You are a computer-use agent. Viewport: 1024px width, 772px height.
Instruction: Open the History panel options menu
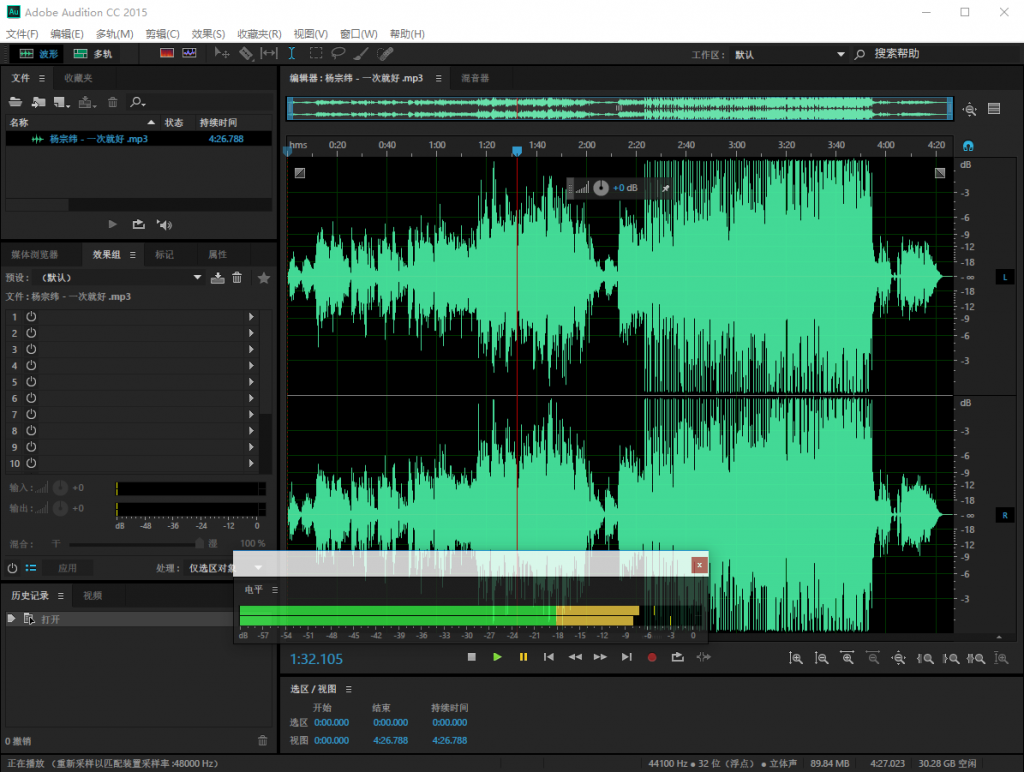coord(61,596)
